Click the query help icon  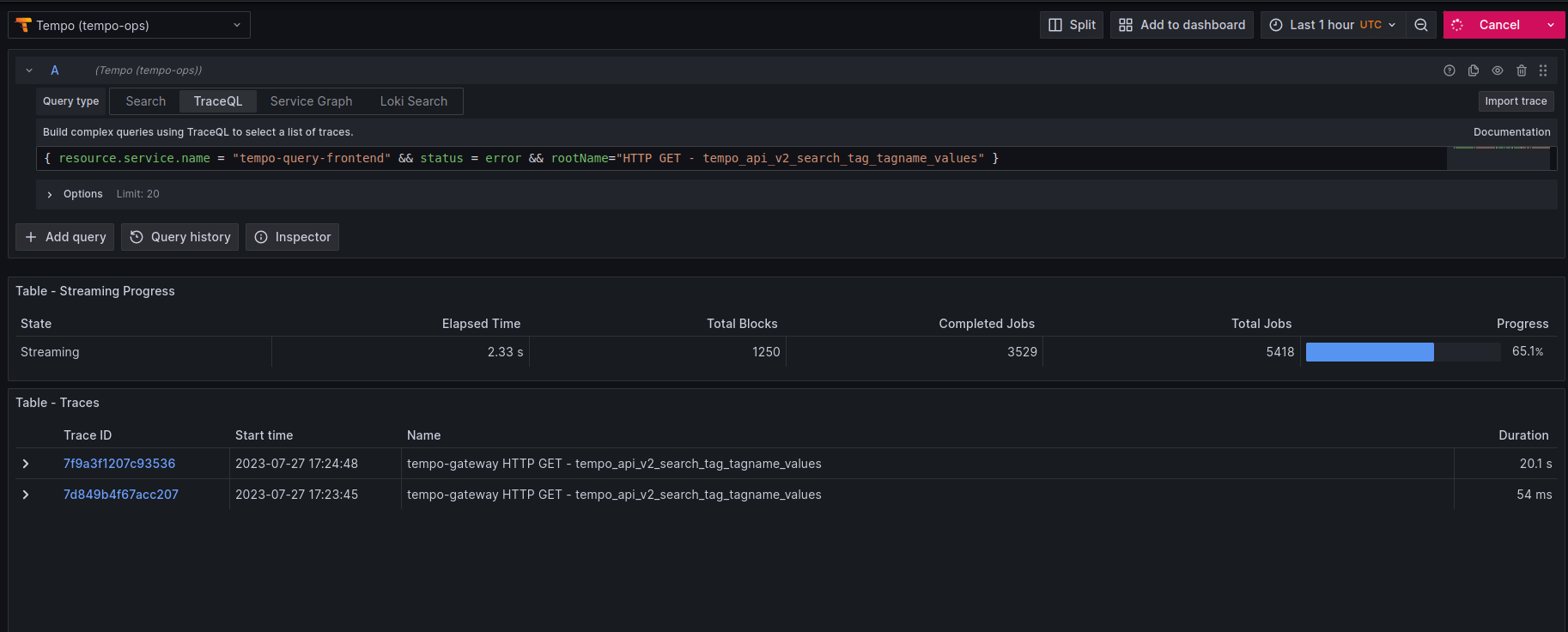coord(1449,70)
